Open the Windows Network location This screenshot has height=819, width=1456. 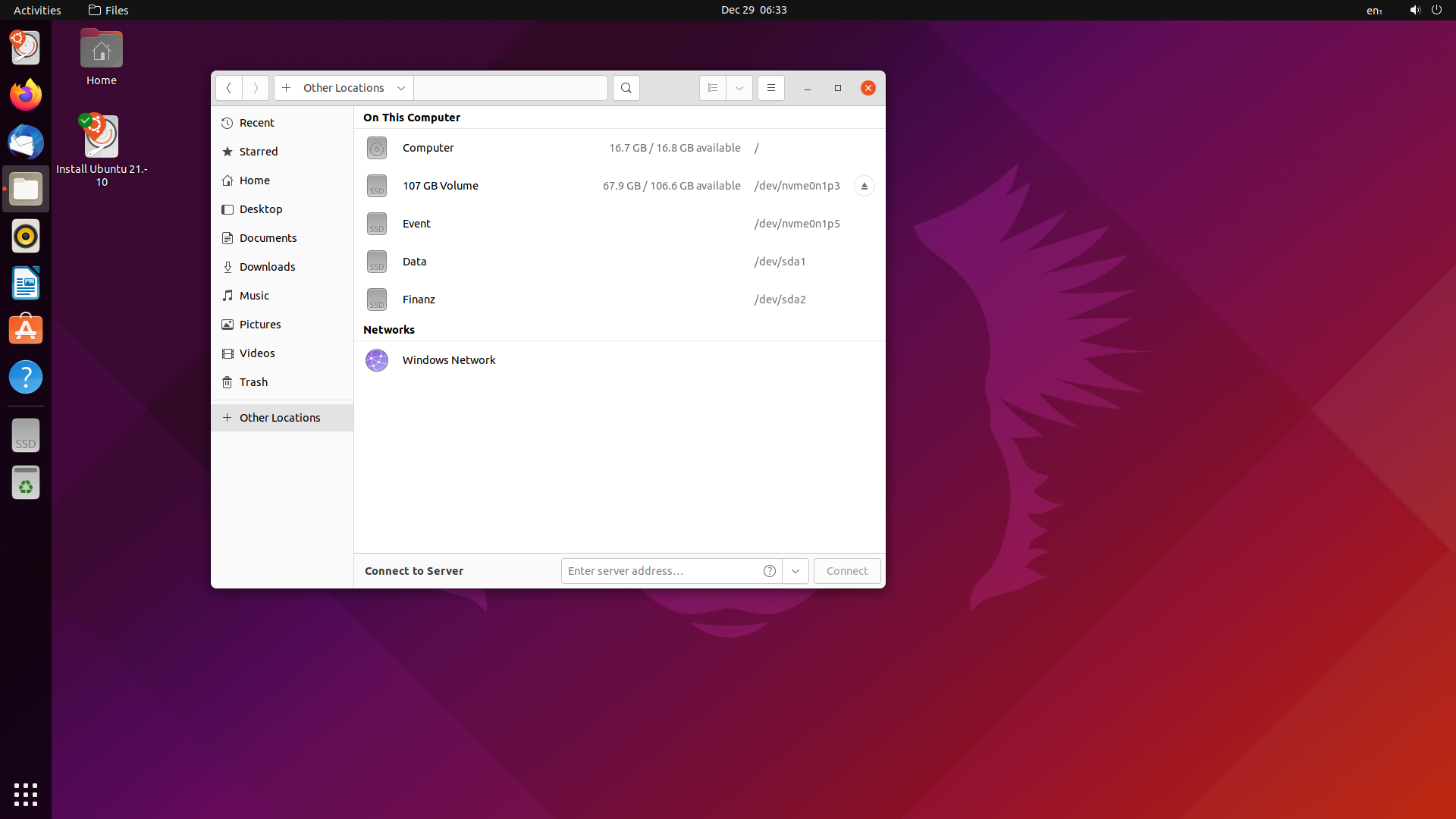pos(448,360)
